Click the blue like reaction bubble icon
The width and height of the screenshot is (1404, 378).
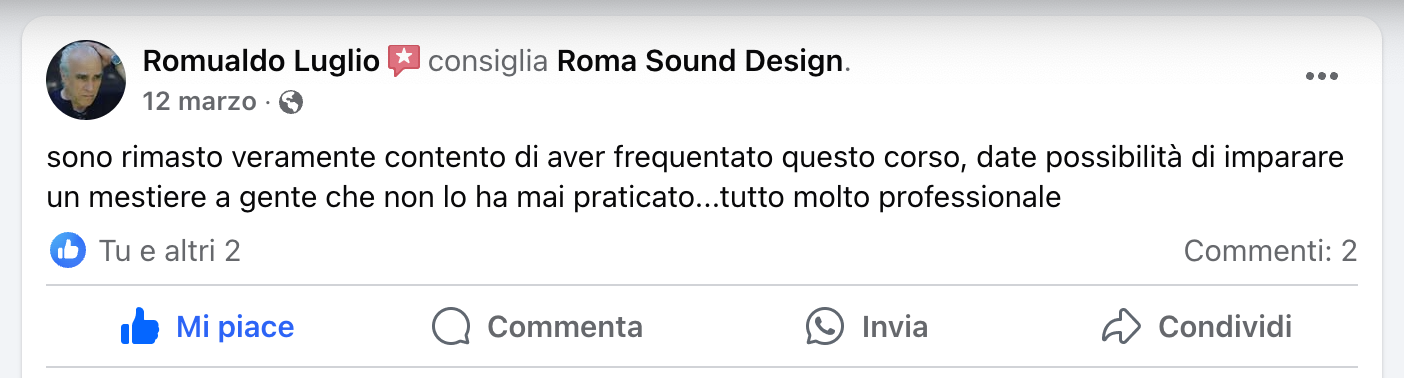67,250
